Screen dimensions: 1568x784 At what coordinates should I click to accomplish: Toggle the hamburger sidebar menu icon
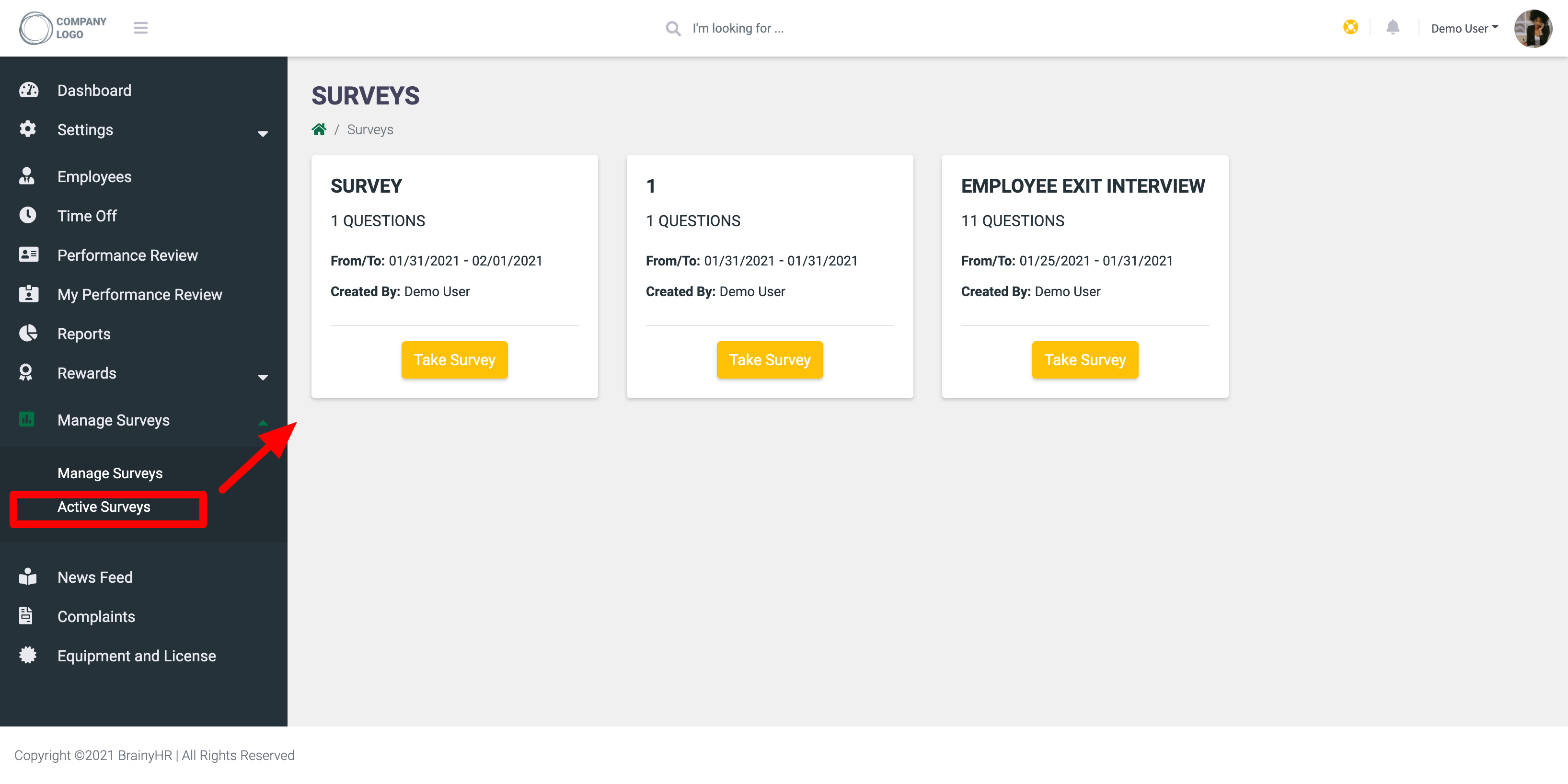tap(140, 28)
